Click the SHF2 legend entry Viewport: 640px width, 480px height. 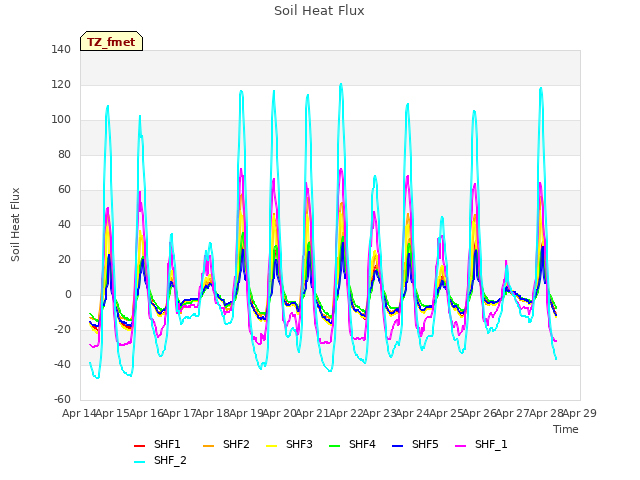pyautogui.click(x=226, y=444)
